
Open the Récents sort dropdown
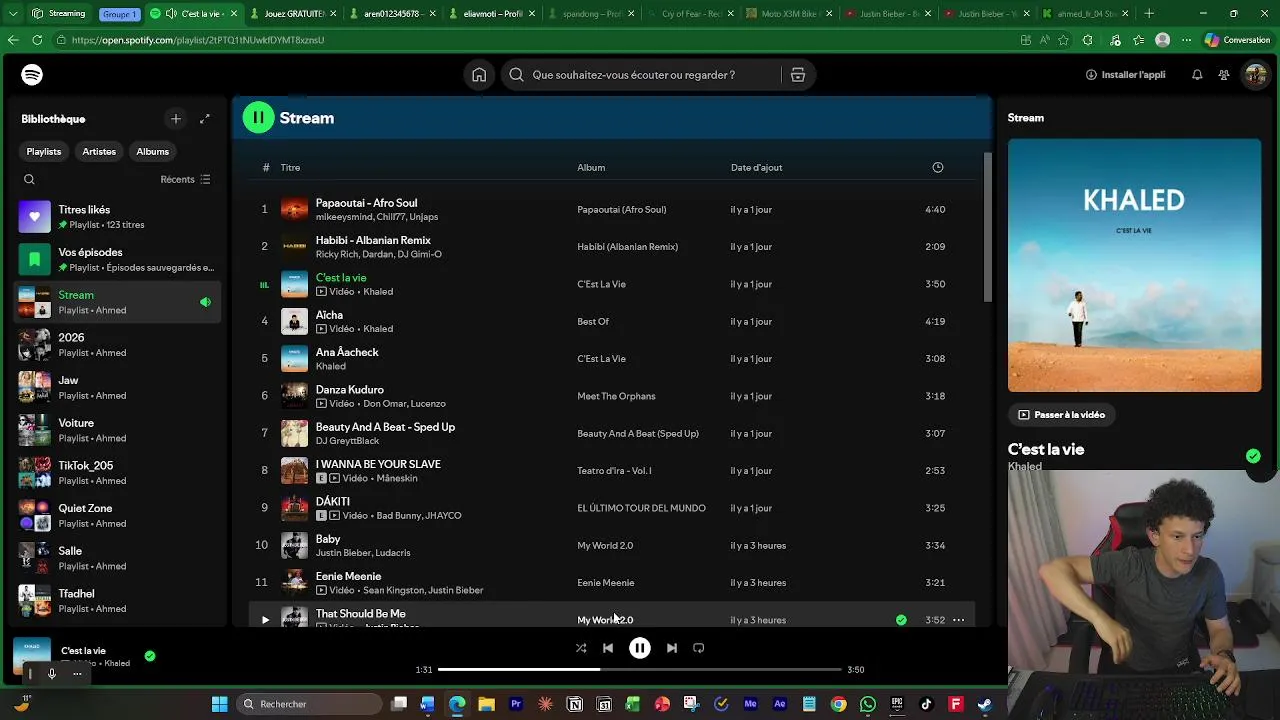(x=185, y=180)
